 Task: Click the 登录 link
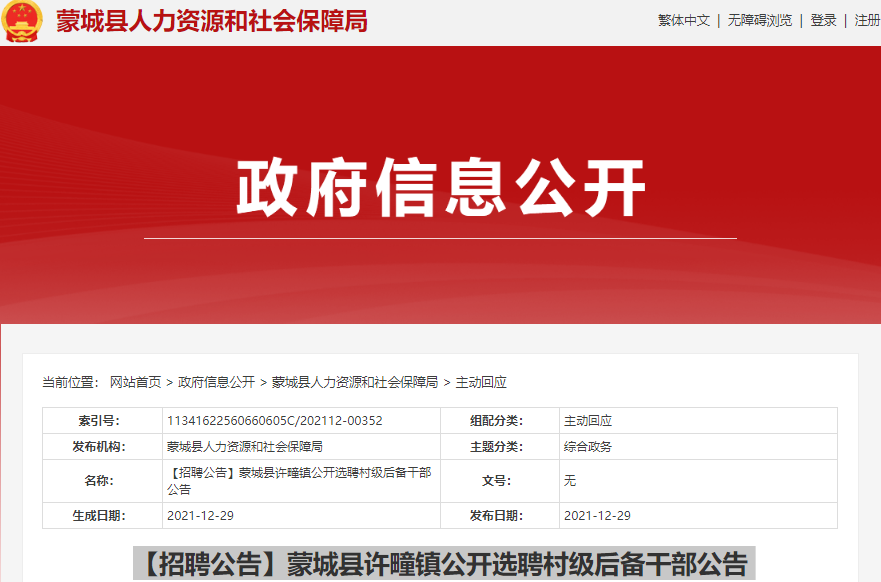click(823, 21)
